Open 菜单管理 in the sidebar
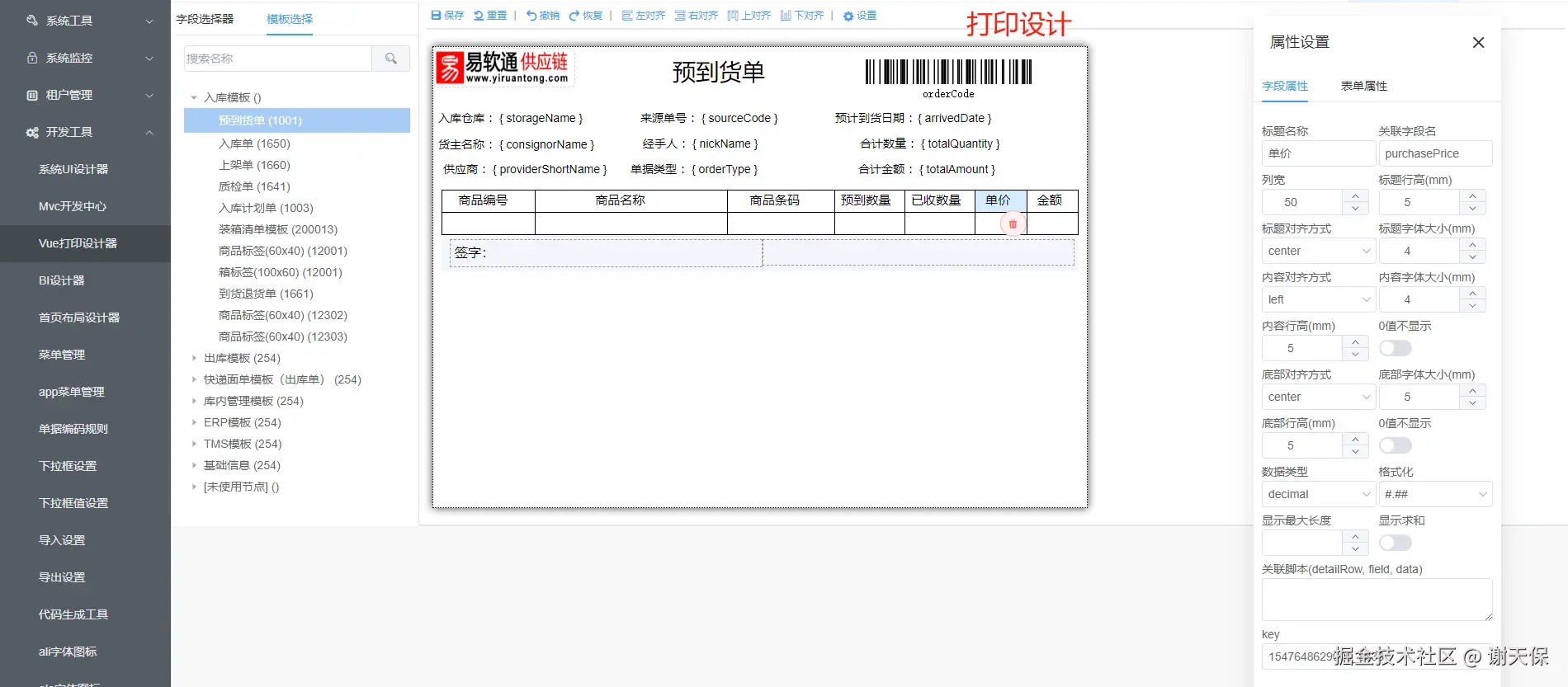 [85, 355]
